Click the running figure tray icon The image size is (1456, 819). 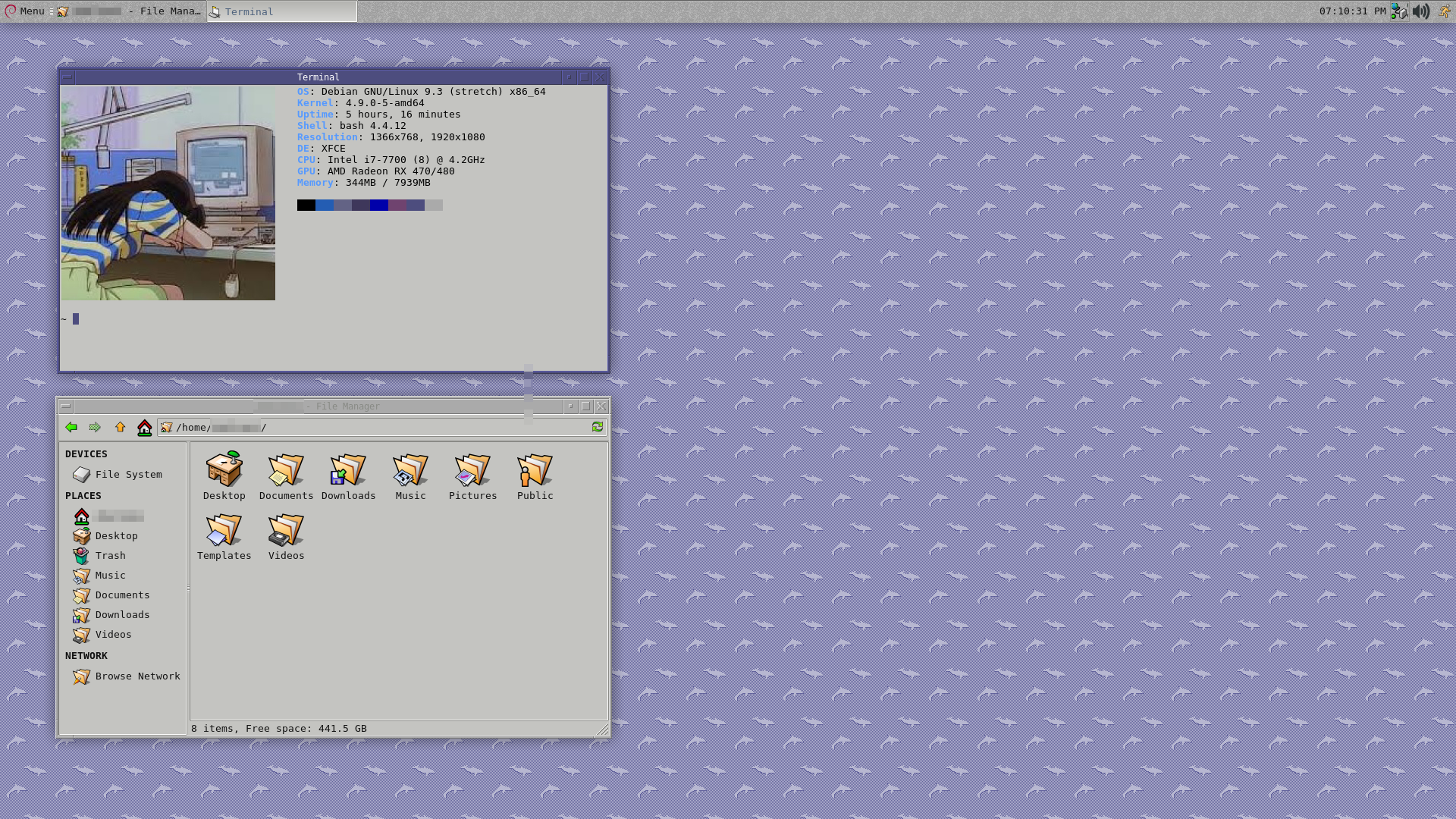coord(1445,11)
